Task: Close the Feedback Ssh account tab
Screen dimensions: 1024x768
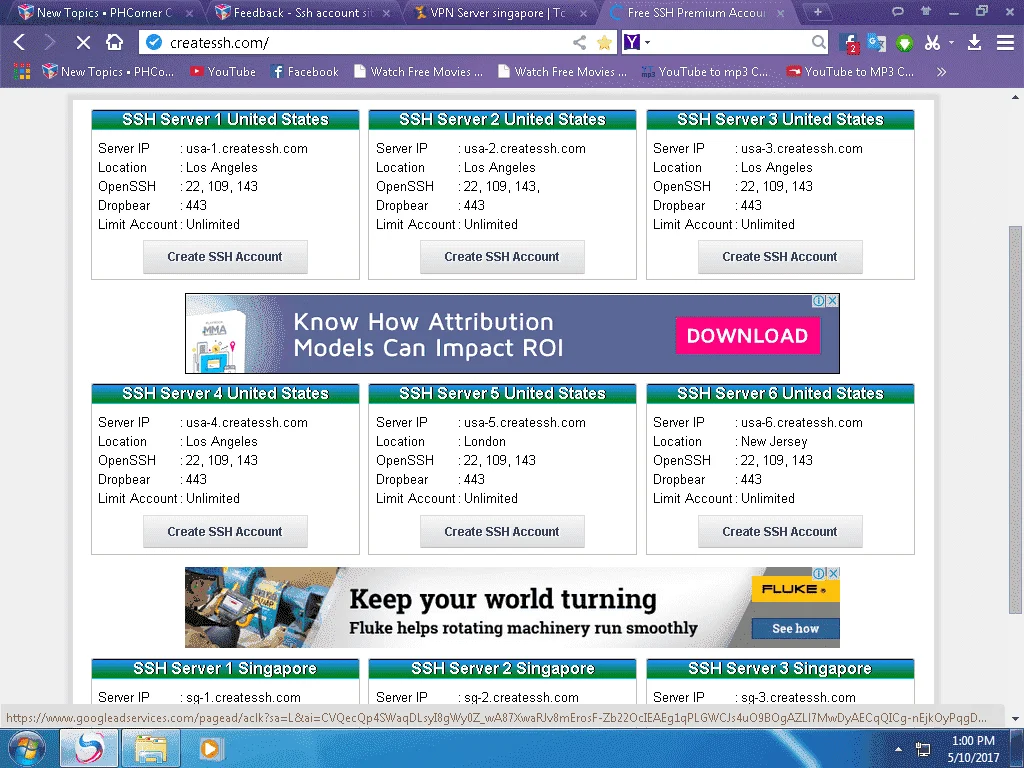Action: tap(387, 13)
